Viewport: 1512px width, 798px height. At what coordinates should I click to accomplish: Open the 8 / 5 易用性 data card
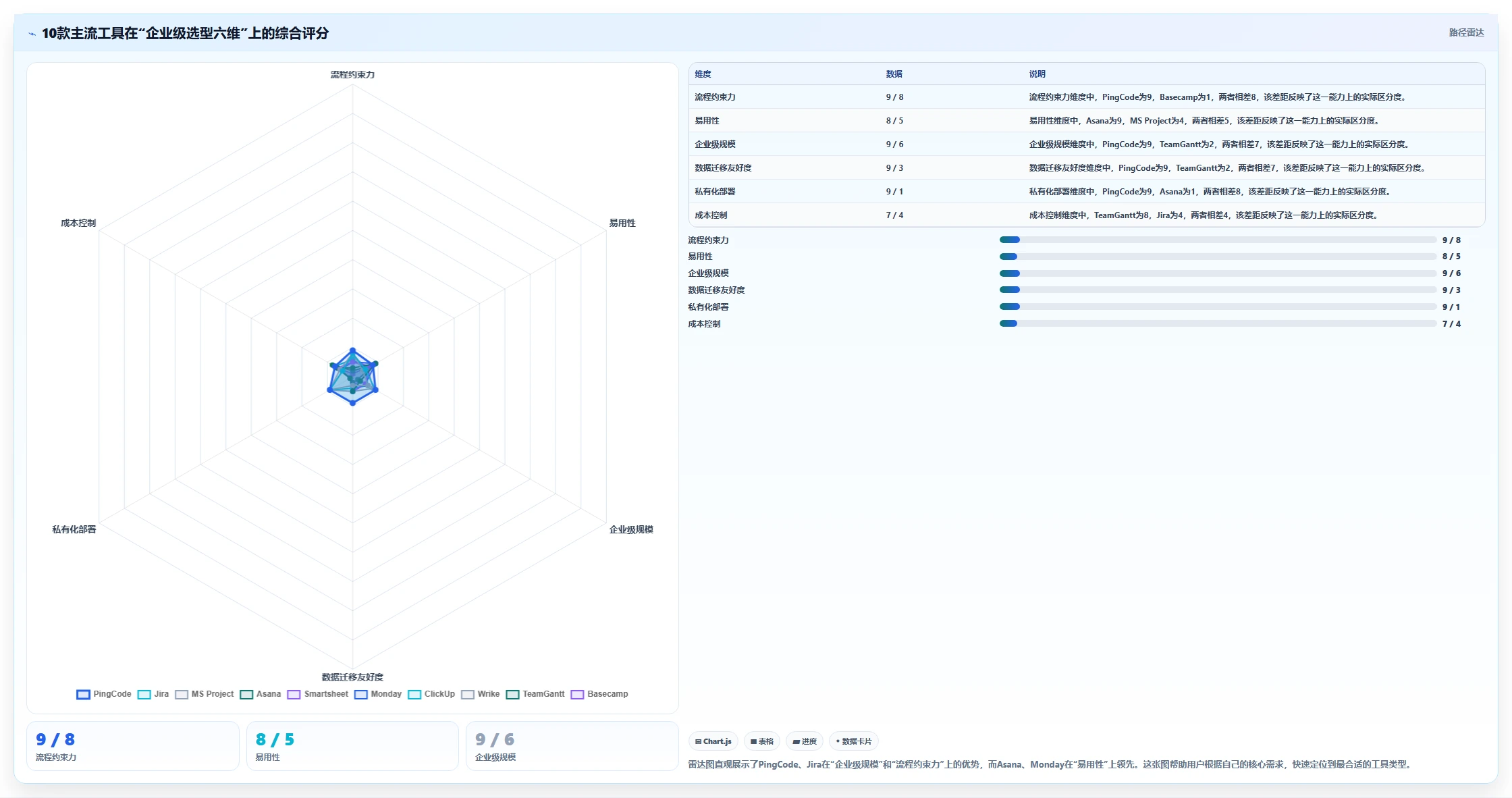[352, 746]
